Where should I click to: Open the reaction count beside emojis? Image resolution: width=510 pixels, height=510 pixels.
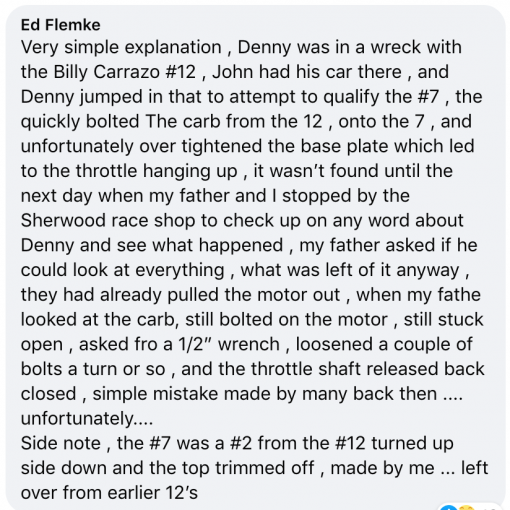point(487,508)
